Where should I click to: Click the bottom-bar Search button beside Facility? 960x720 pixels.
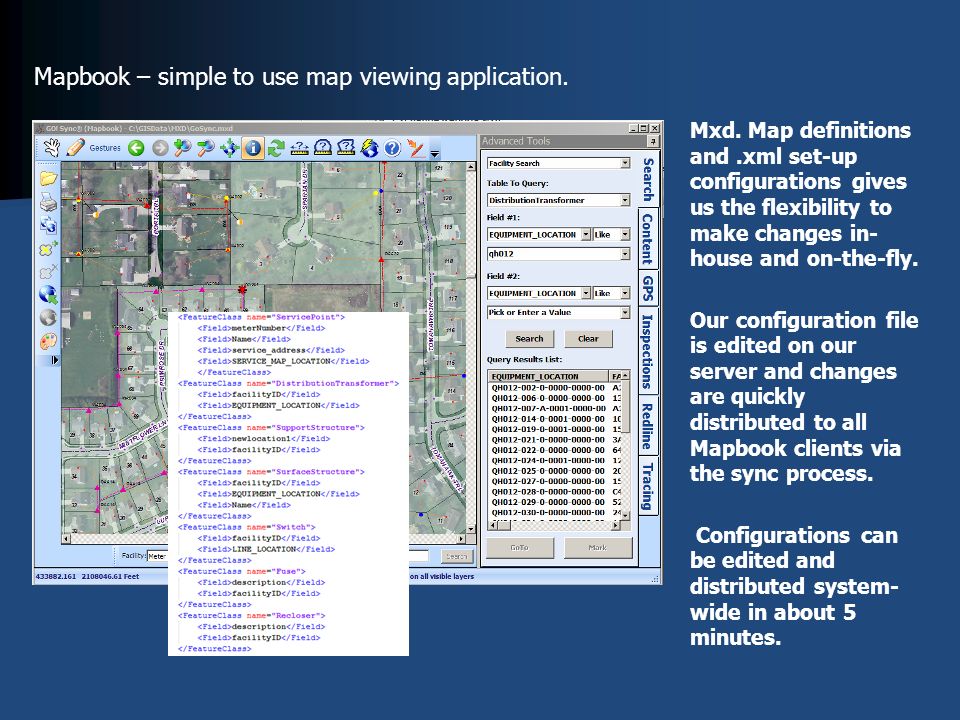click(x=456, y=556)
